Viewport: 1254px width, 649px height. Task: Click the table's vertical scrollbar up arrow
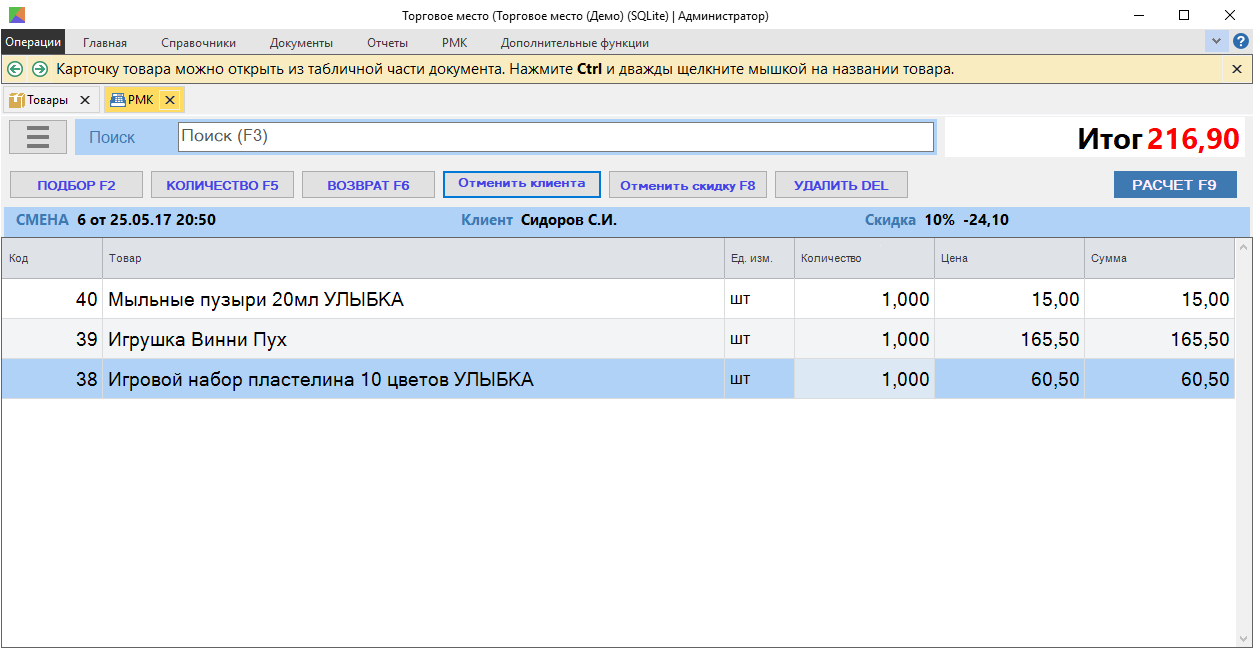tap(1244, 247)
